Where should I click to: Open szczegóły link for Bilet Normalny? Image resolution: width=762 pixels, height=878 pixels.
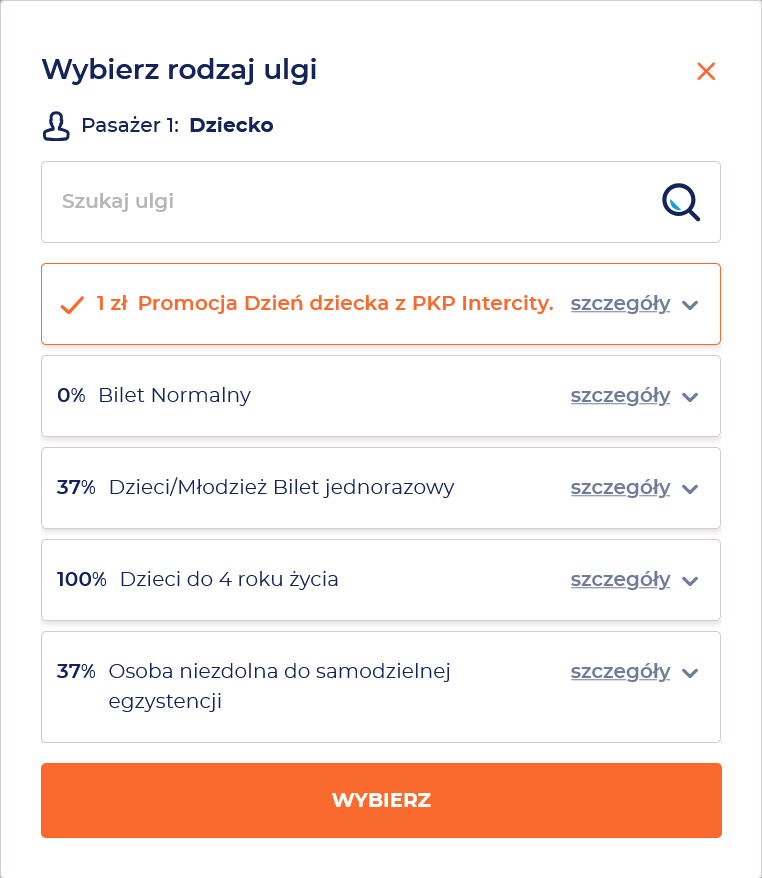(x=620, y=396)
